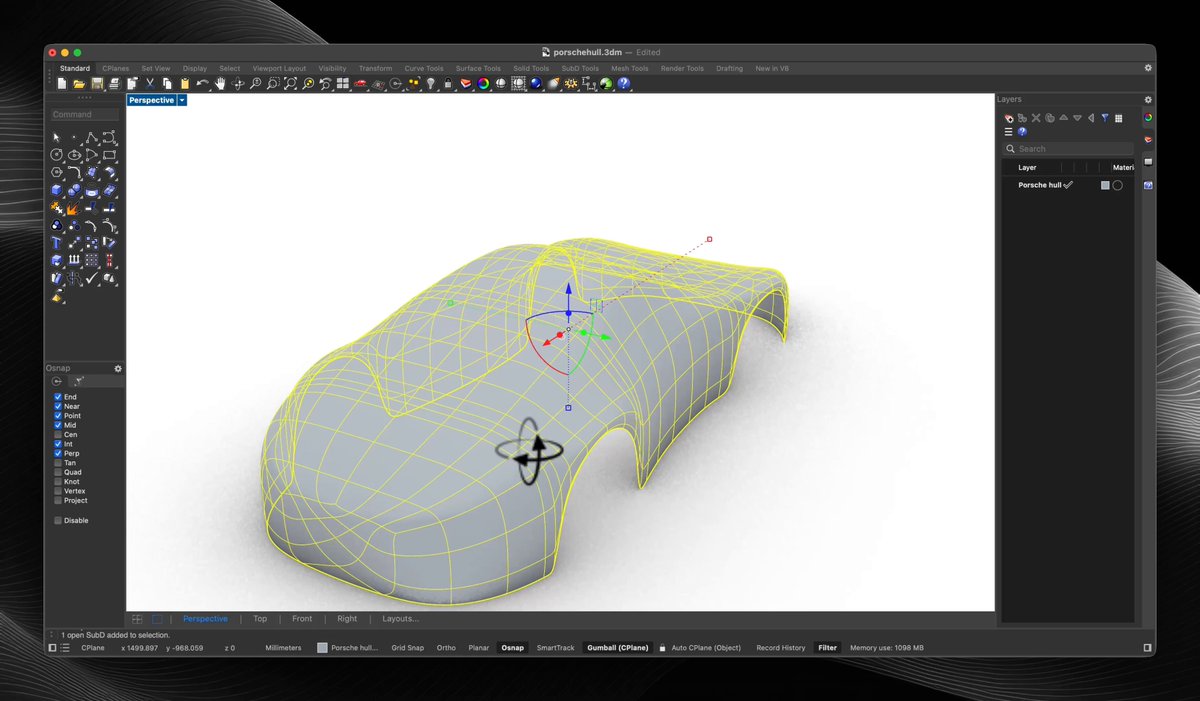Delete layer using the X icon
The image size is (1200, 701).
point(1036,118)
